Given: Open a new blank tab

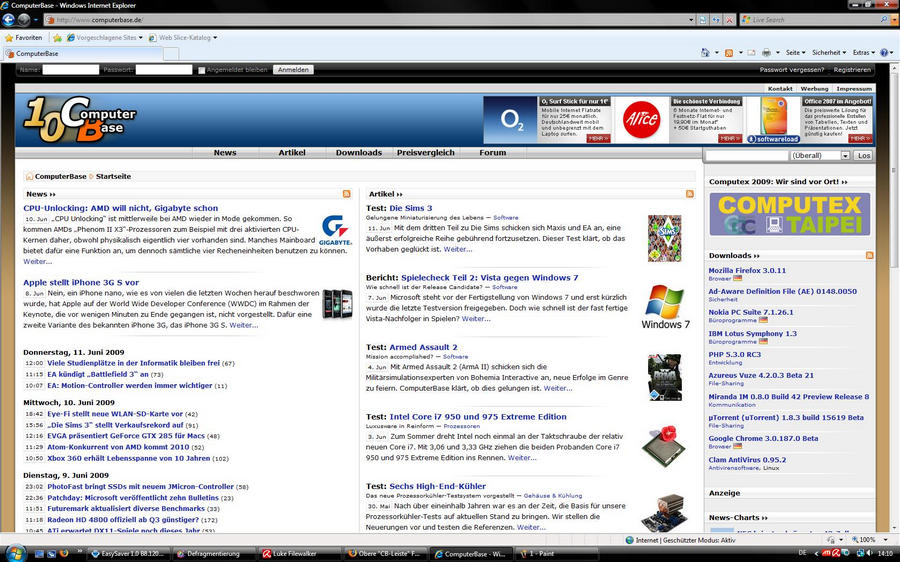Looking at the screenshot, I should [171, 54].
